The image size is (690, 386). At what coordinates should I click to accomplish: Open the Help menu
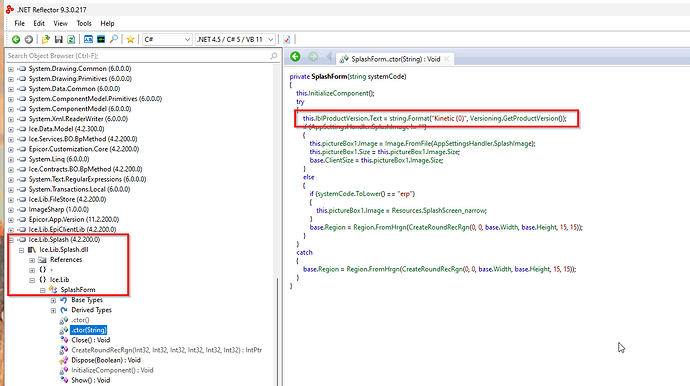107,23
